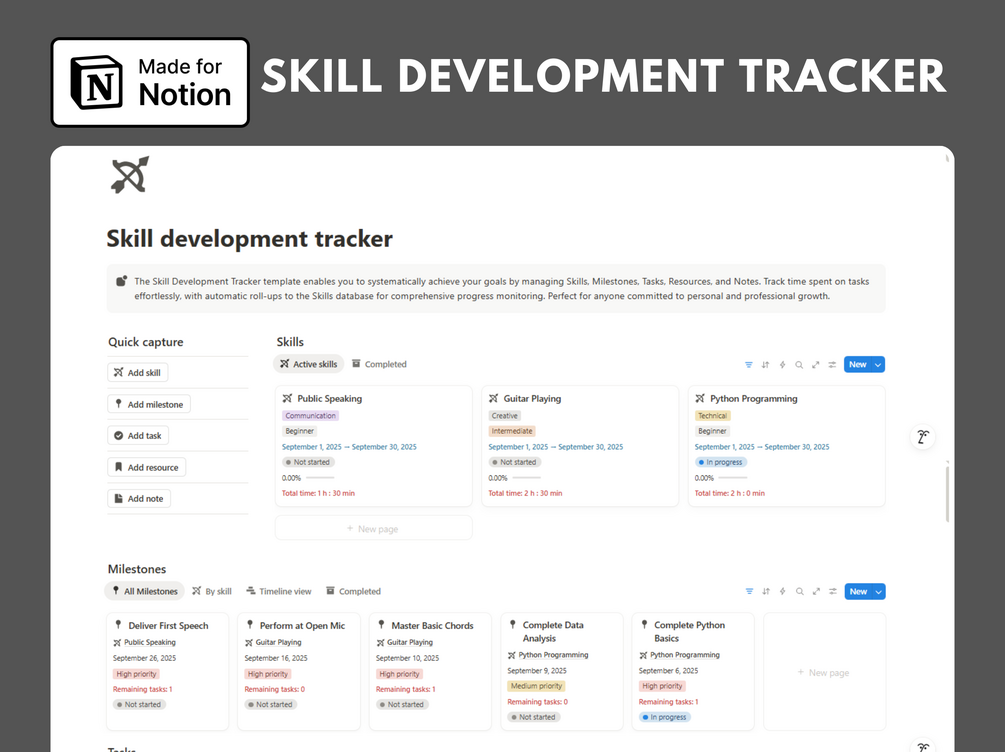Click pin icon on Master Basic Chords
The width and height of the screenshot is (1005, 752).
[381, 624]
